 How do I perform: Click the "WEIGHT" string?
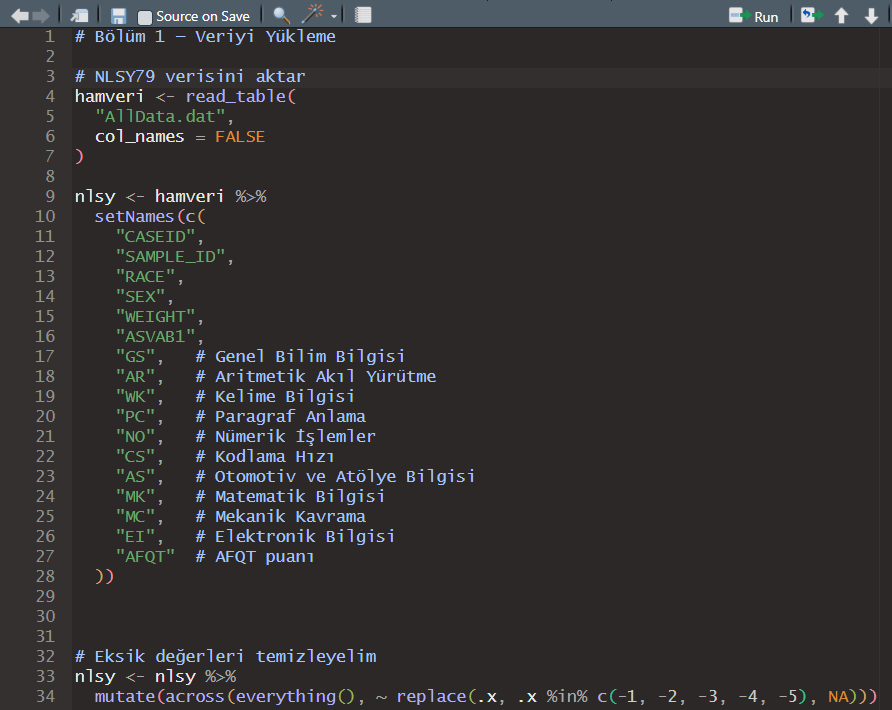tap(155, 316)
